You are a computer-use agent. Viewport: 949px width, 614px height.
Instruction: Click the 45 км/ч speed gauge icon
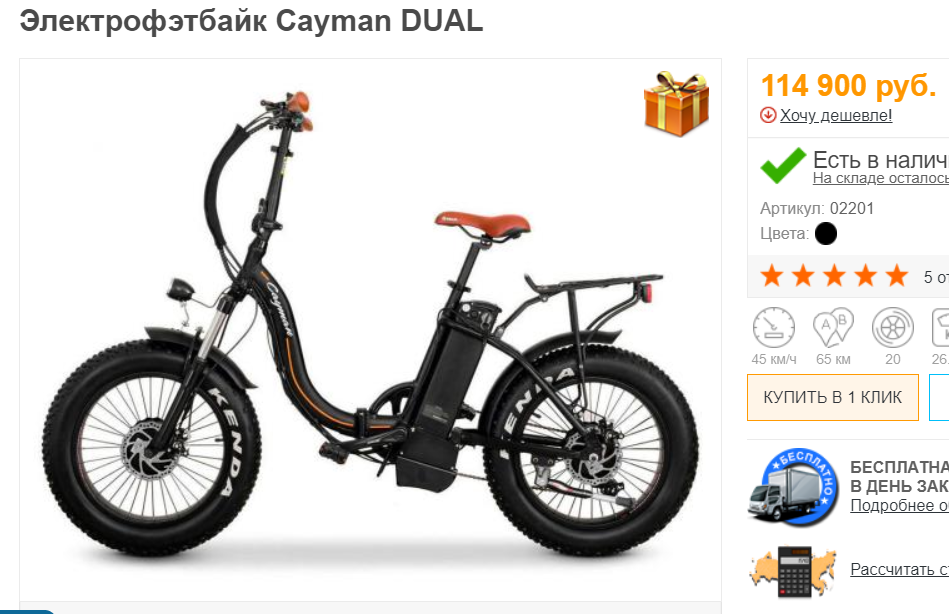773,328
